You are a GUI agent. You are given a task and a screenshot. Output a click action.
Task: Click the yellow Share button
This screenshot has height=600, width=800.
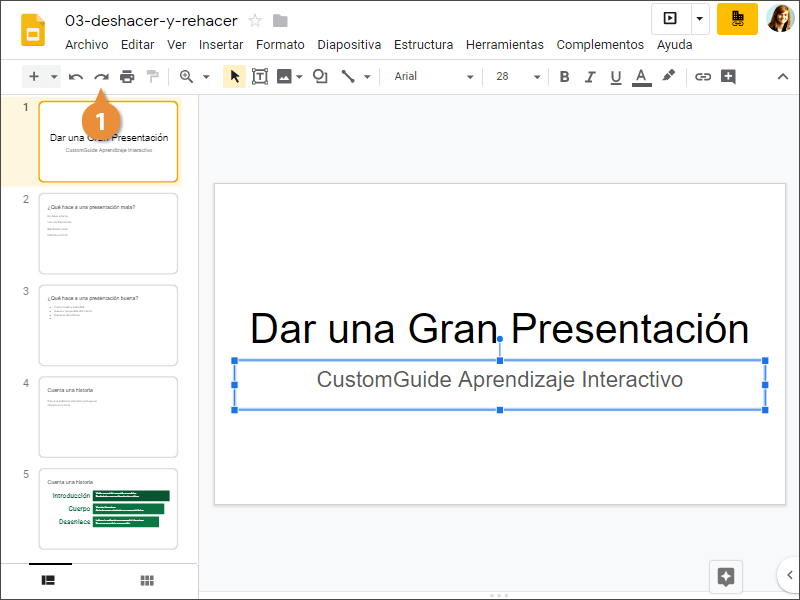point(737,19)
